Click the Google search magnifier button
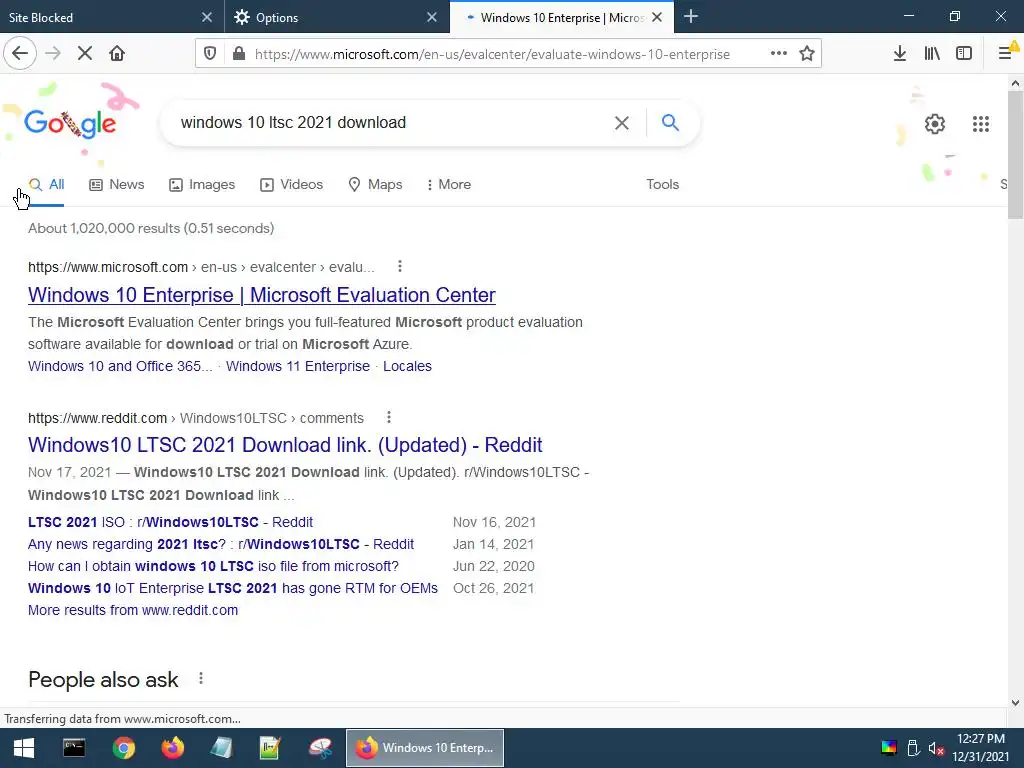 (670, 122)
